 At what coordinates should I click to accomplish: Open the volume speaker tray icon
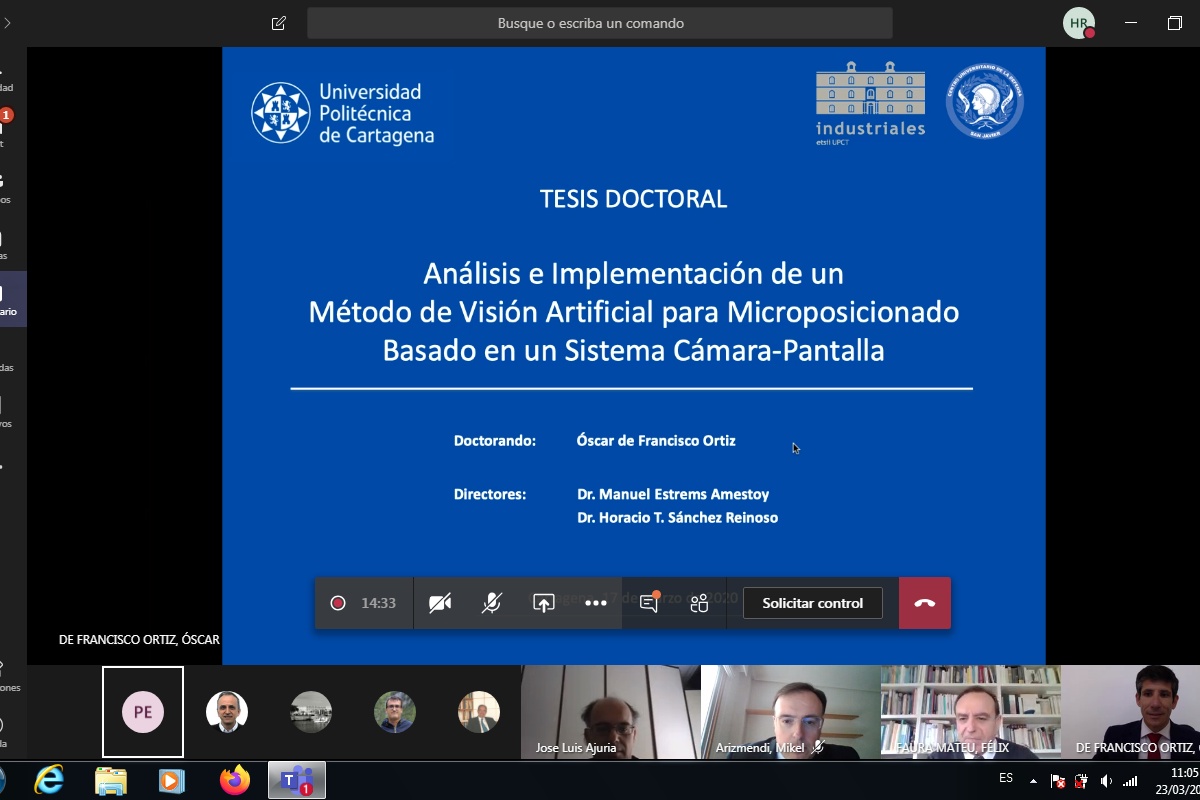(1105, 781)
